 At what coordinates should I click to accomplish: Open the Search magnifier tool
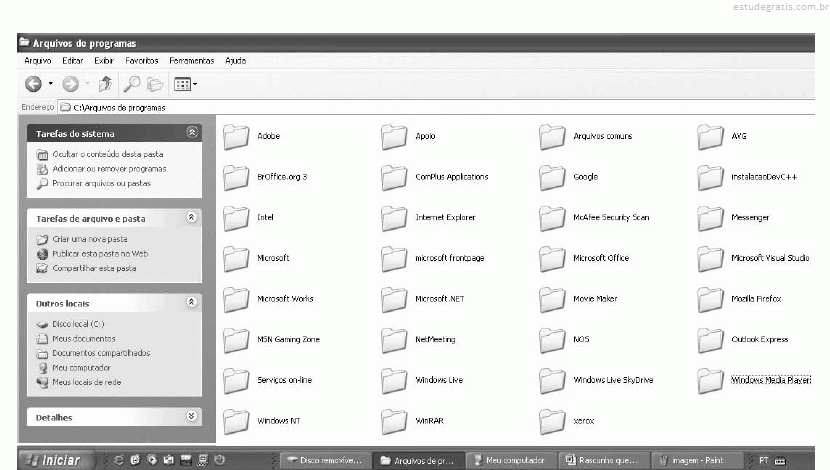pos(131,84)
